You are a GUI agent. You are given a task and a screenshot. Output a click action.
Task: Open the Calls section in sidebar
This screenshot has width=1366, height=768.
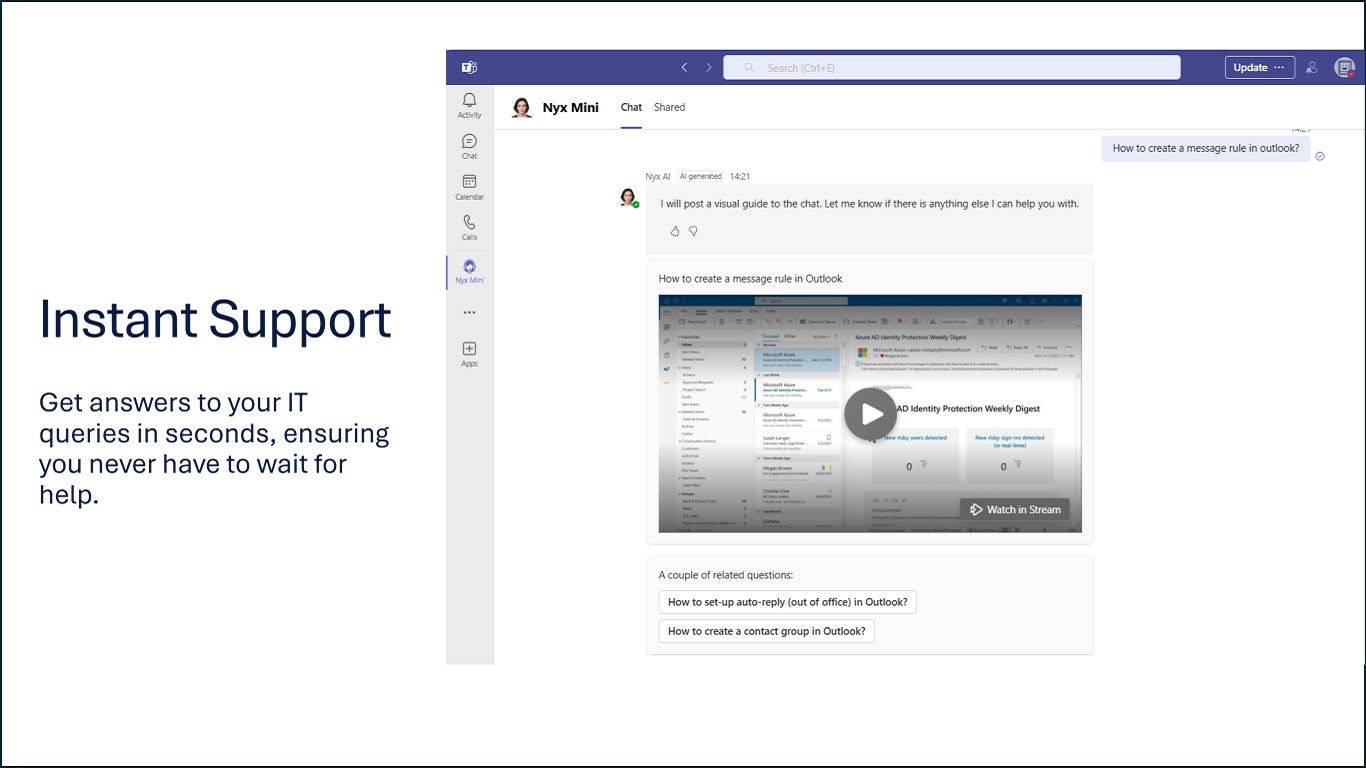point(469,228)
